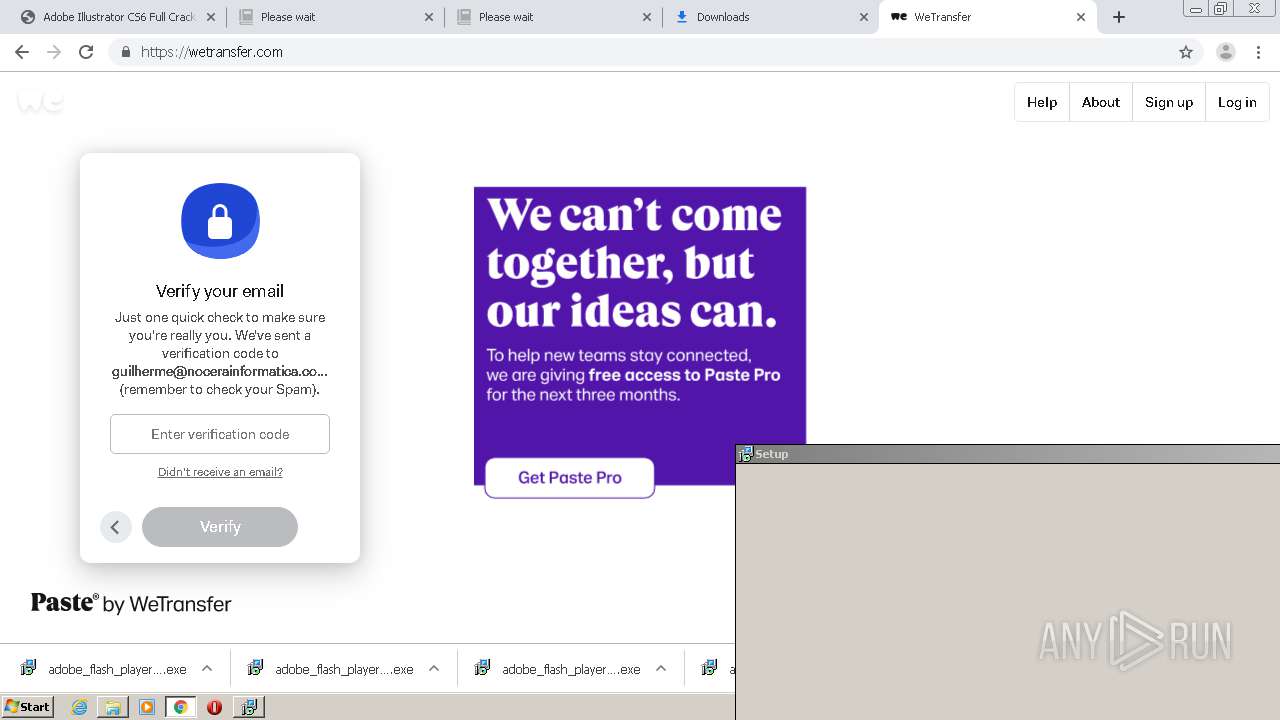Open the Help menu item
Viewport: 1280px width, 720px height.
pos(1042,102)
